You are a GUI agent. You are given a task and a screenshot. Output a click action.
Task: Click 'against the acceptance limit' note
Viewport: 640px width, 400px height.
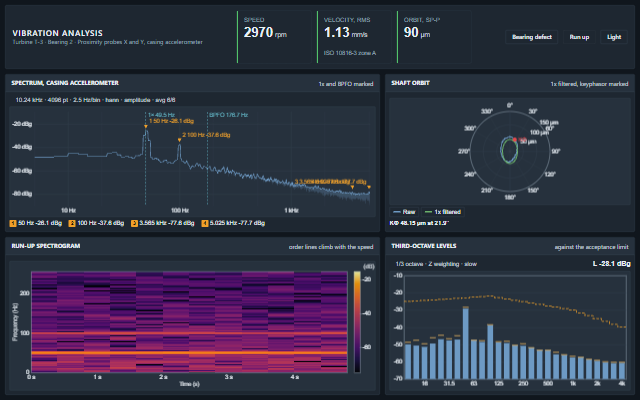[x=591, y=247]
